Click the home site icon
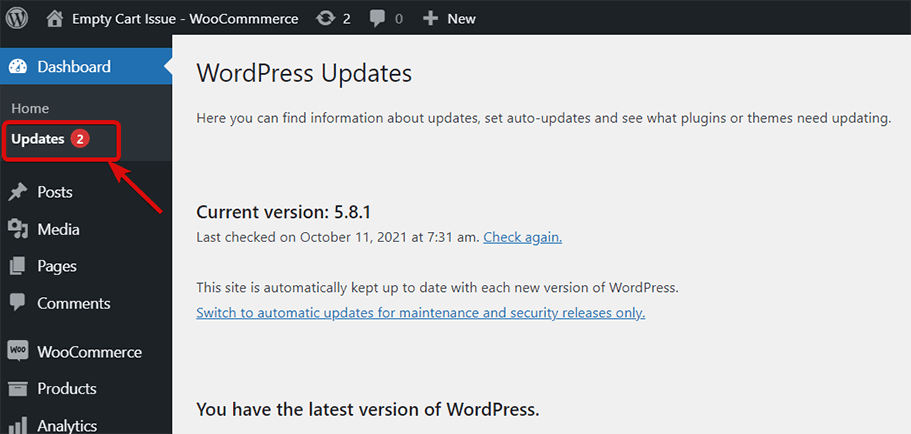911x434 pixels. pos(55,18)
